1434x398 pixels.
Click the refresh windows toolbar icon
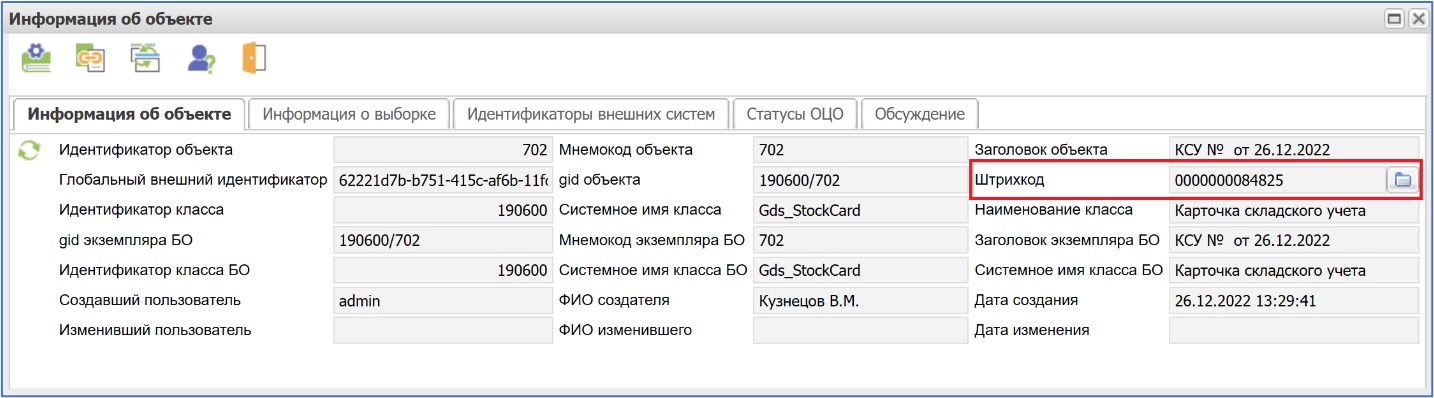[145, 58]
